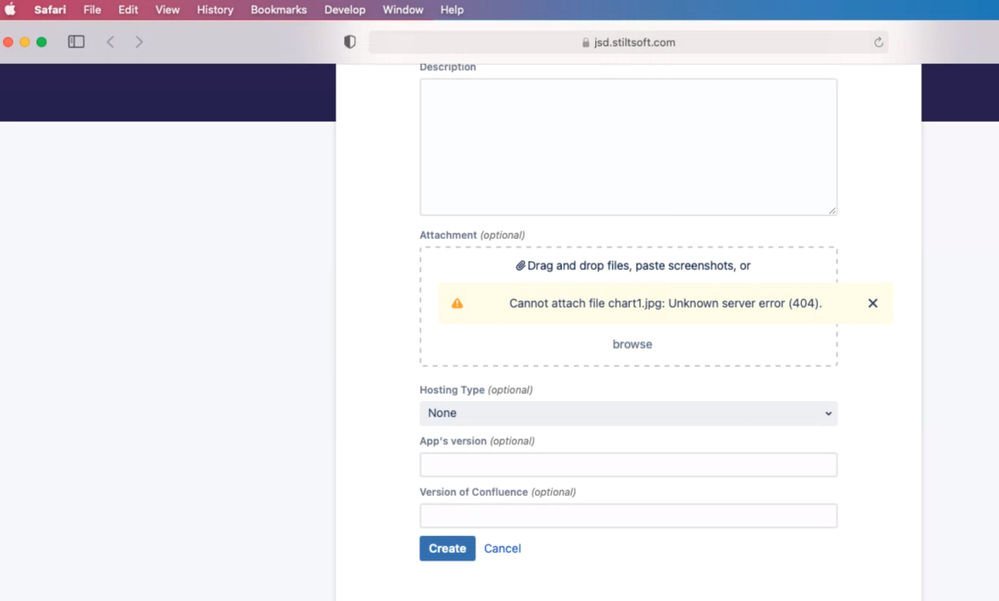Click the 'Hosting Type (optional)' label

coord(476,390)
